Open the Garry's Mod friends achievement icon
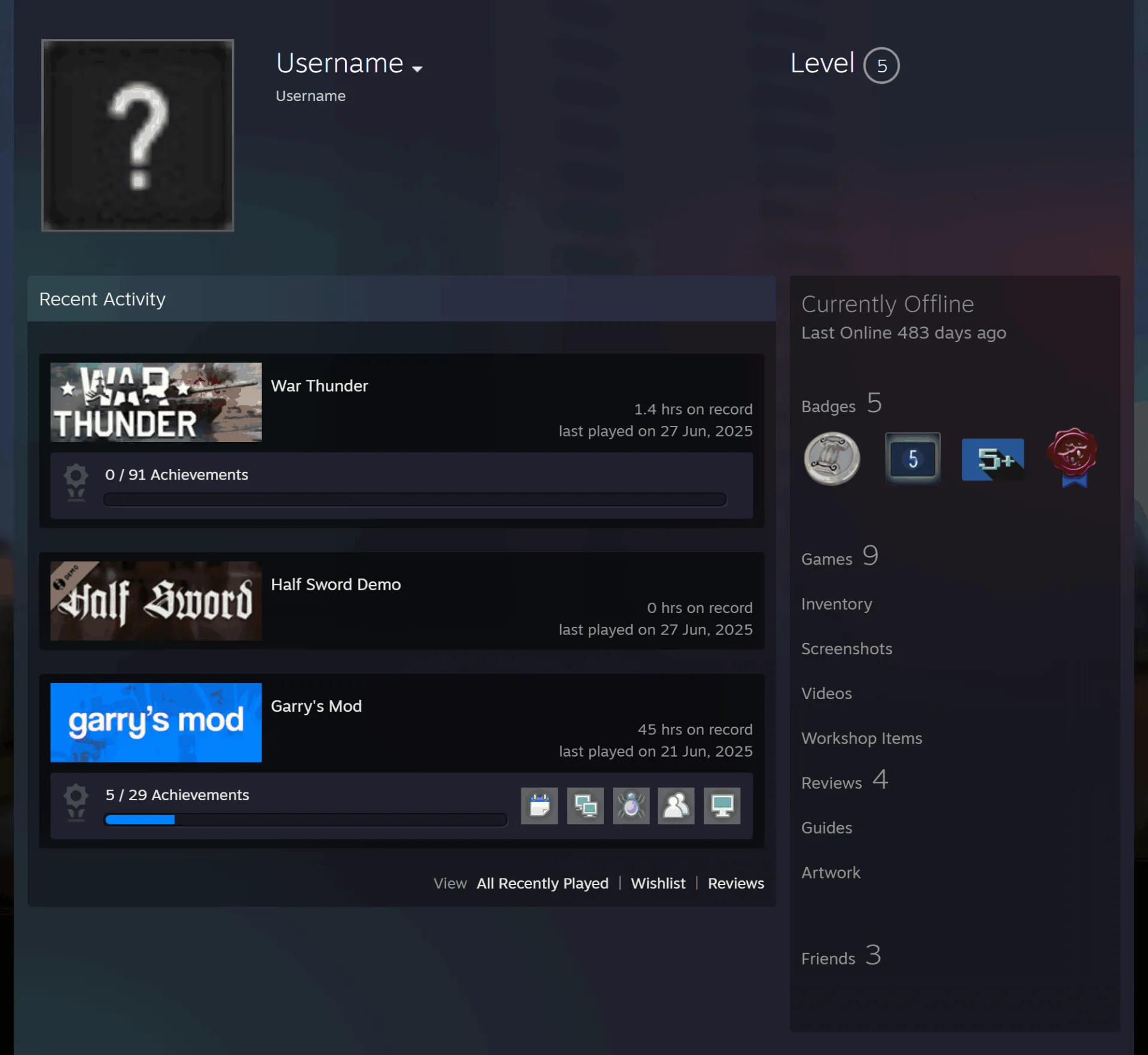This screenshot has width=1148, height=1055. click(676, 806)
